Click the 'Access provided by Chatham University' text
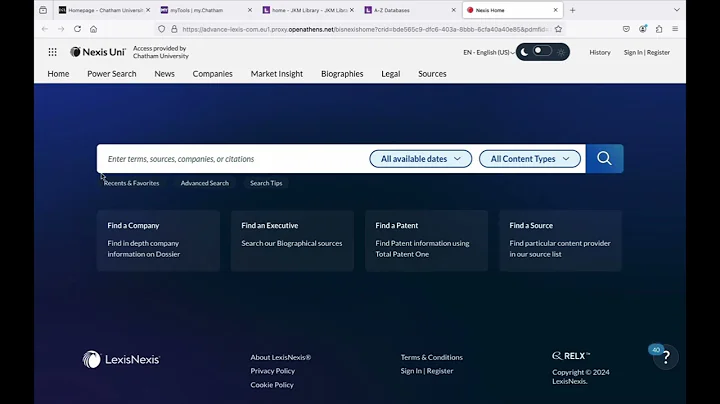Screen dimensions: 720x404 click(161, 52)
